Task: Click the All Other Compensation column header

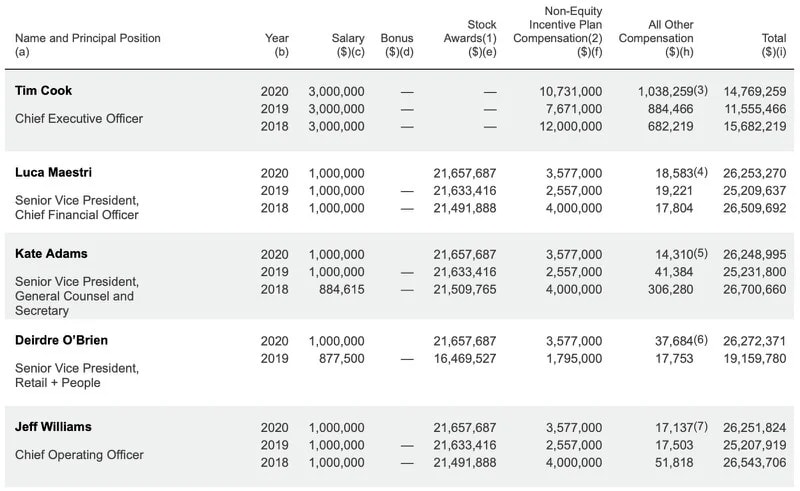Action: tap(656, 38)
